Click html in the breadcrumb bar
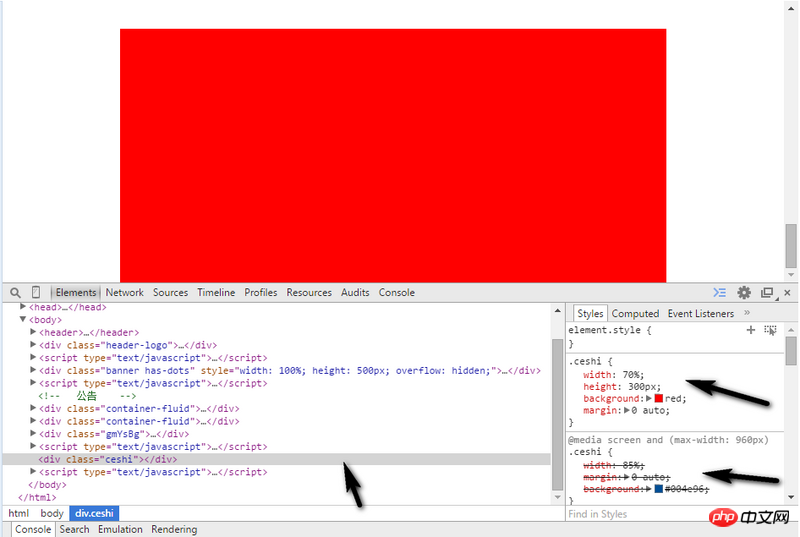Image resolution: width=800 pixels, height=537 pixels. (19, 513)
